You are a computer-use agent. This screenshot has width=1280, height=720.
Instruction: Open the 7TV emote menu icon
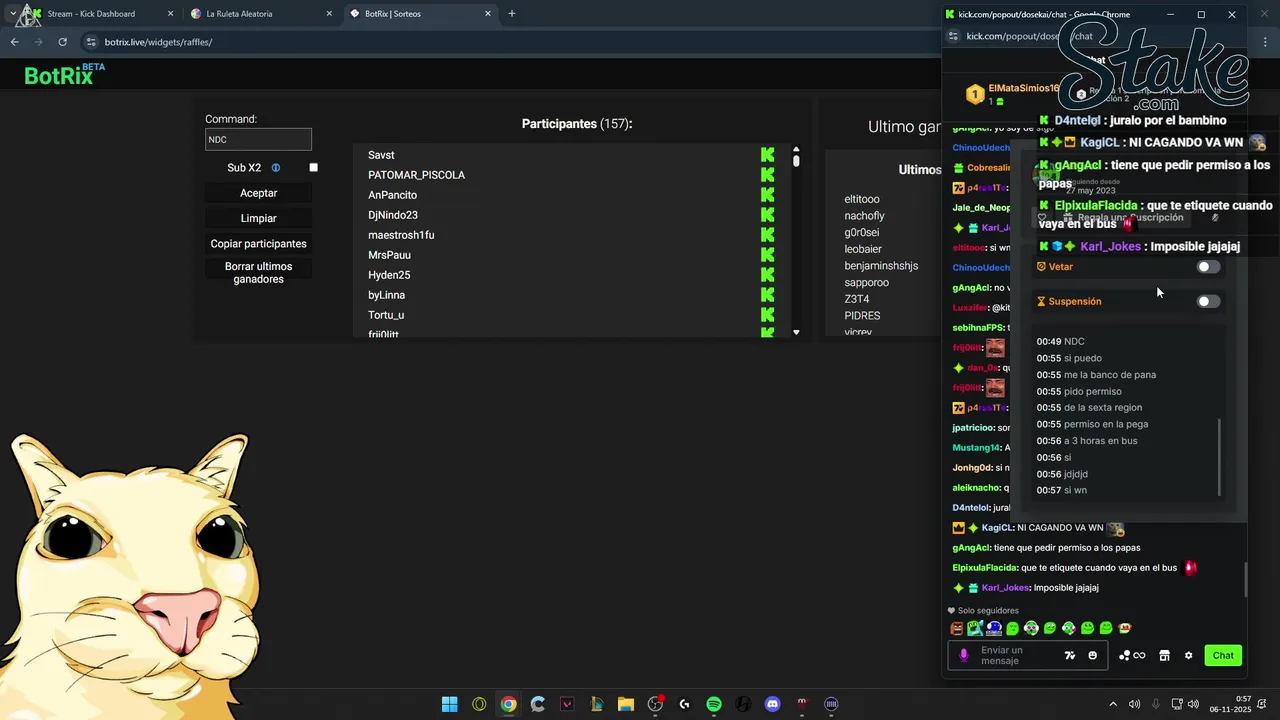tap(1069, 655)
